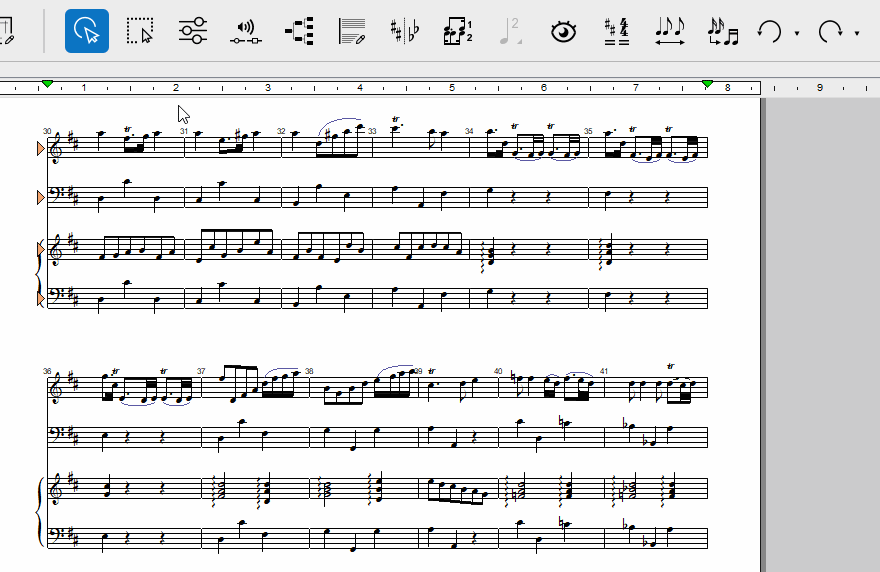Click measure number 36
Viewport: 880px width, 572px height.
tap(47, 372)
